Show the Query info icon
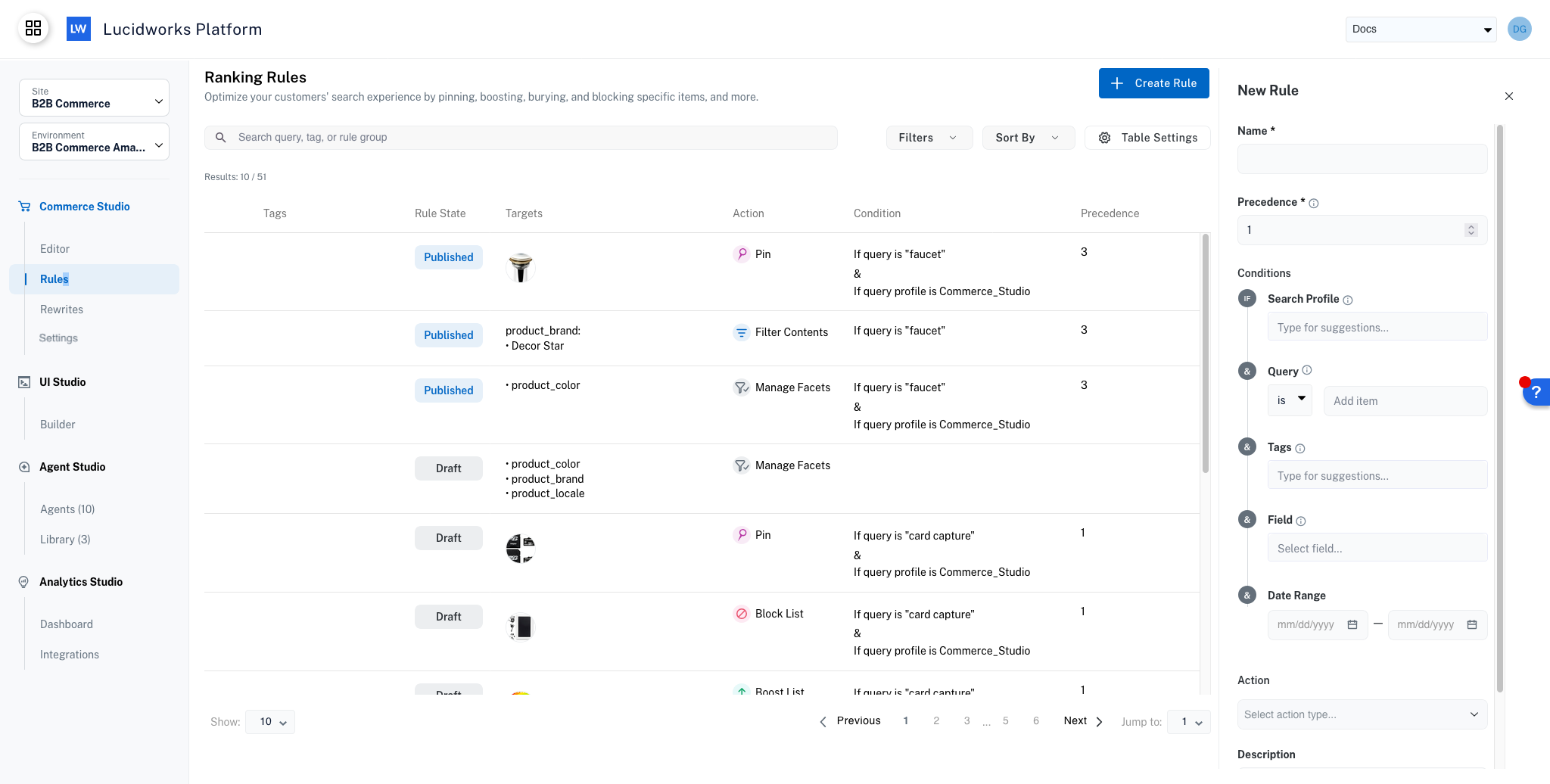 [x=1307, y=370]
